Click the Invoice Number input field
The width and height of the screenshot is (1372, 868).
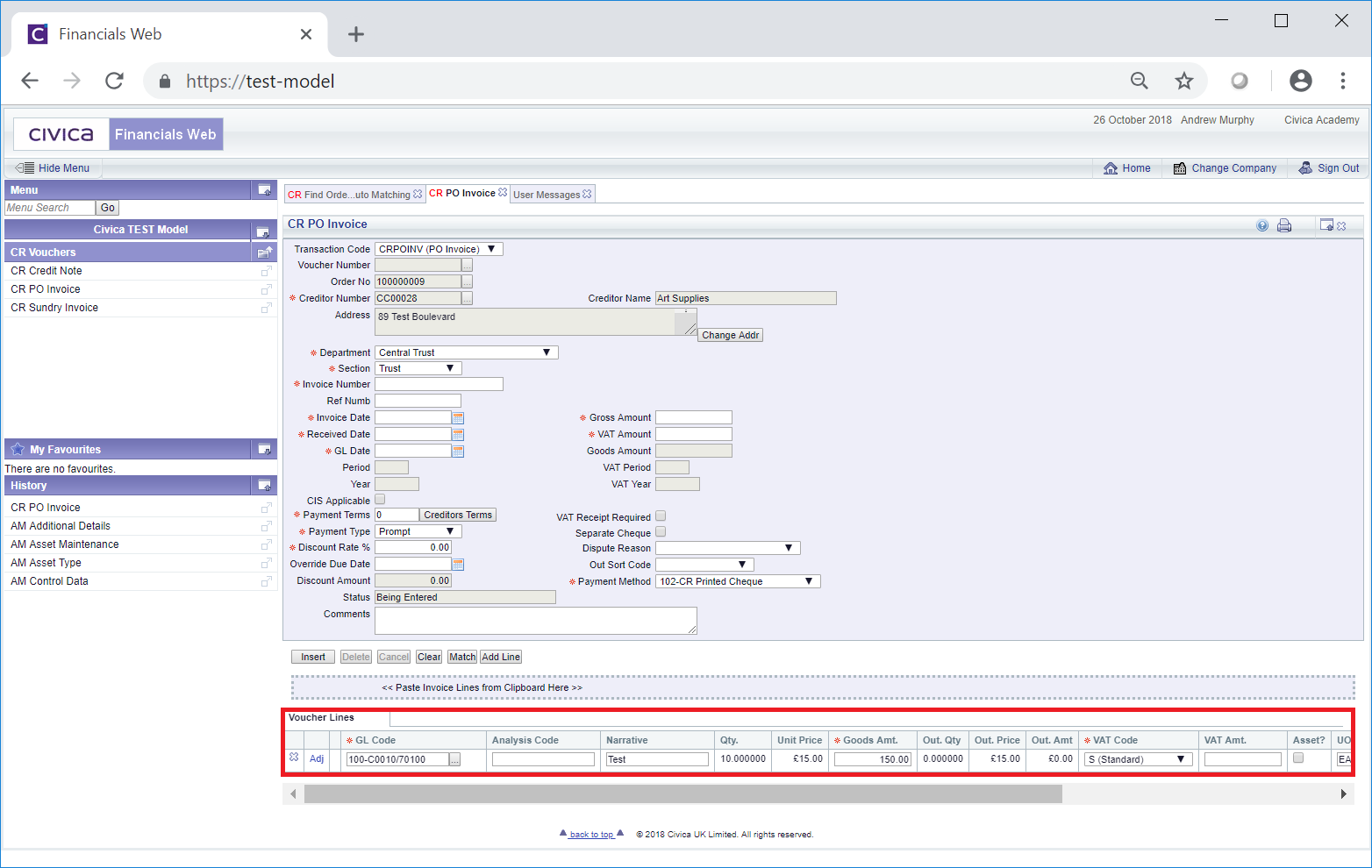point(439,384)
